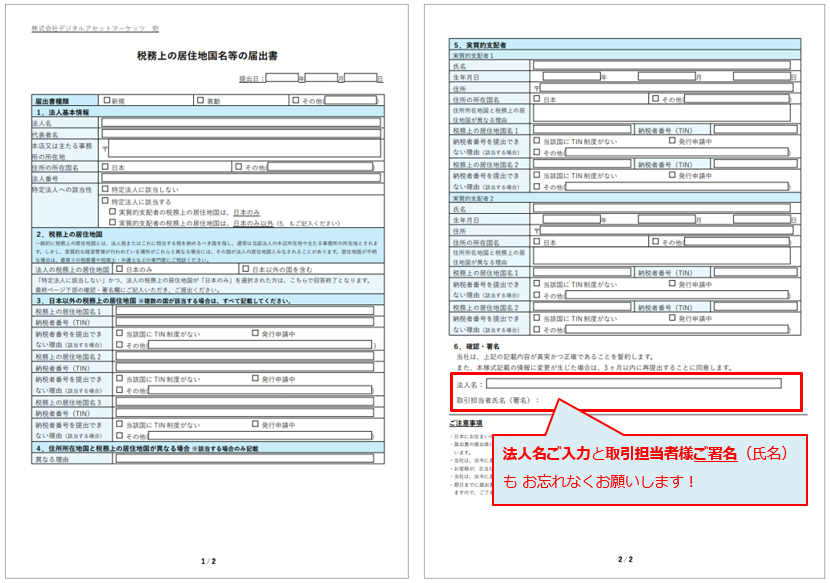
Task: Check 特定法人に該当しない
Action: 105,189
